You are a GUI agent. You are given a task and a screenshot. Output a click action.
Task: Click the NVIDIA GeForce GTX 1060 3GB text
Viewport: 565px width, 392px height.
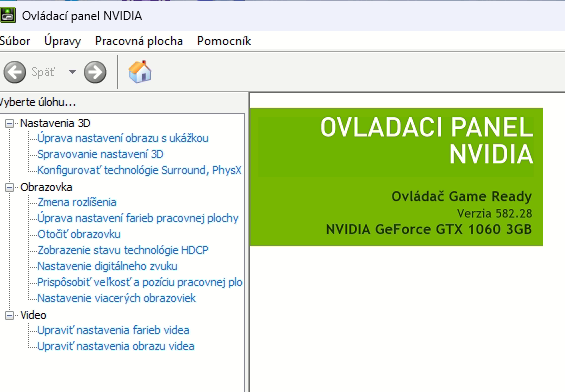click(x=429, y=229)
